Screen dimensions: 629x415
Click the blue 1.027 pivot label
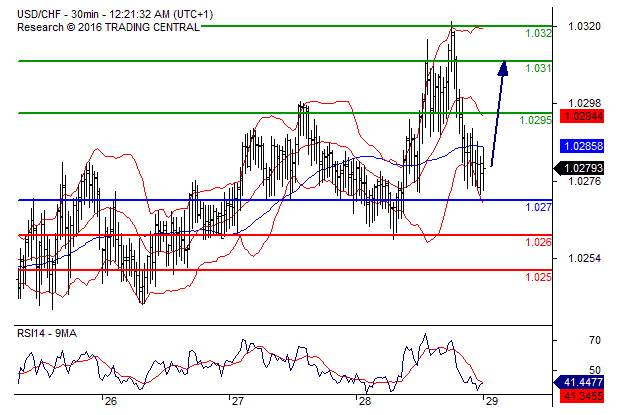pyautogui.click(x=538, y=207)
